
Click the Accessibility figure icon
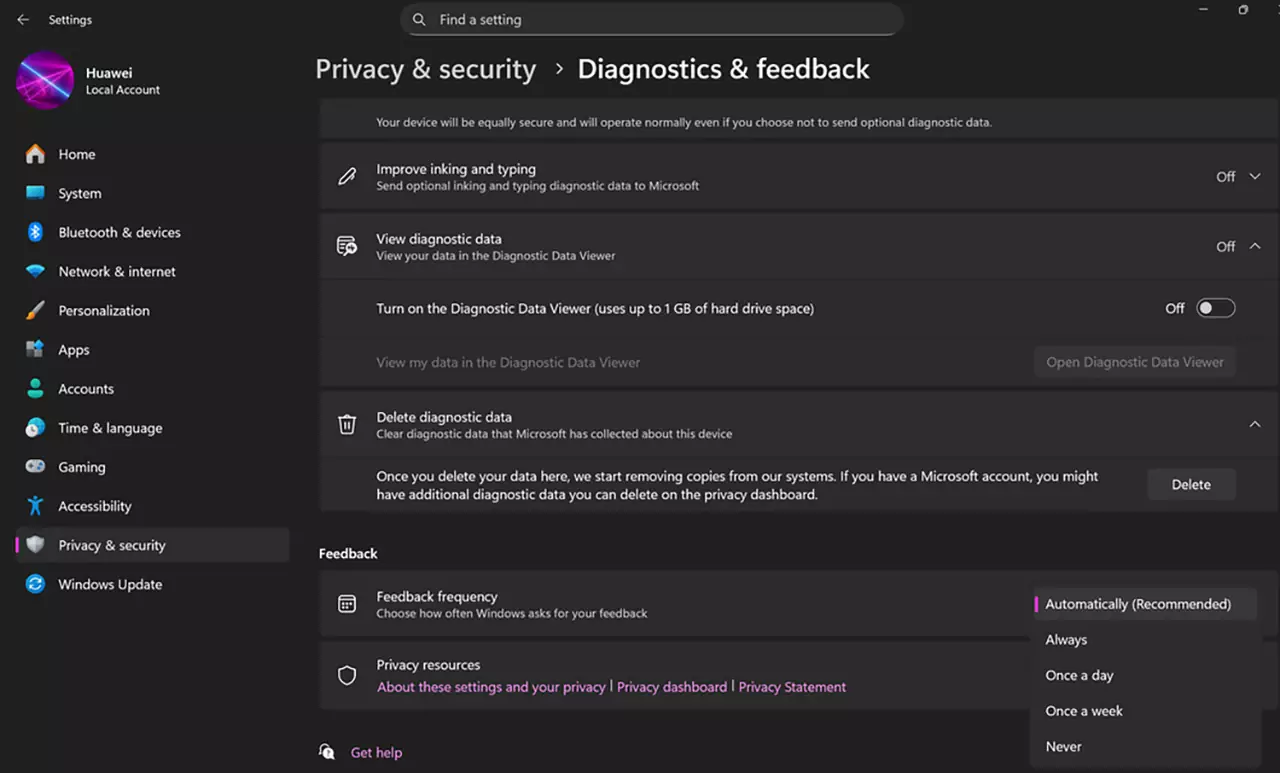pyautogui.click(x=35, y=506)
